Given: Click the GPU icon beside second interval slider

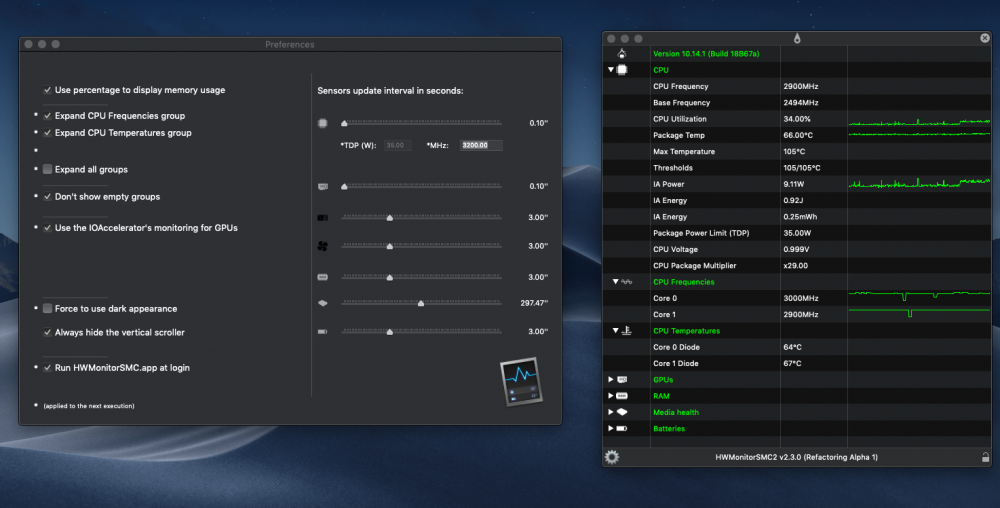Looking at the screenshot, I should click(x=323, y=187).
